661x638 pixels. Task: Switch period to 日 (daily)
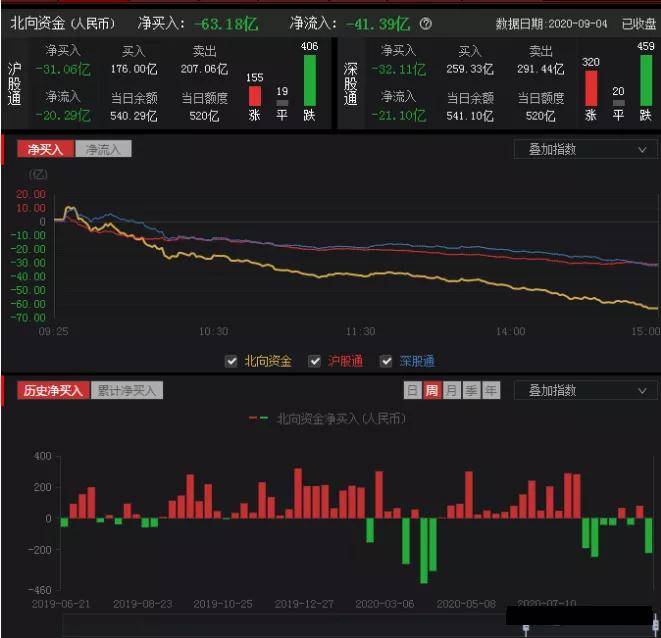pos(412,391)
